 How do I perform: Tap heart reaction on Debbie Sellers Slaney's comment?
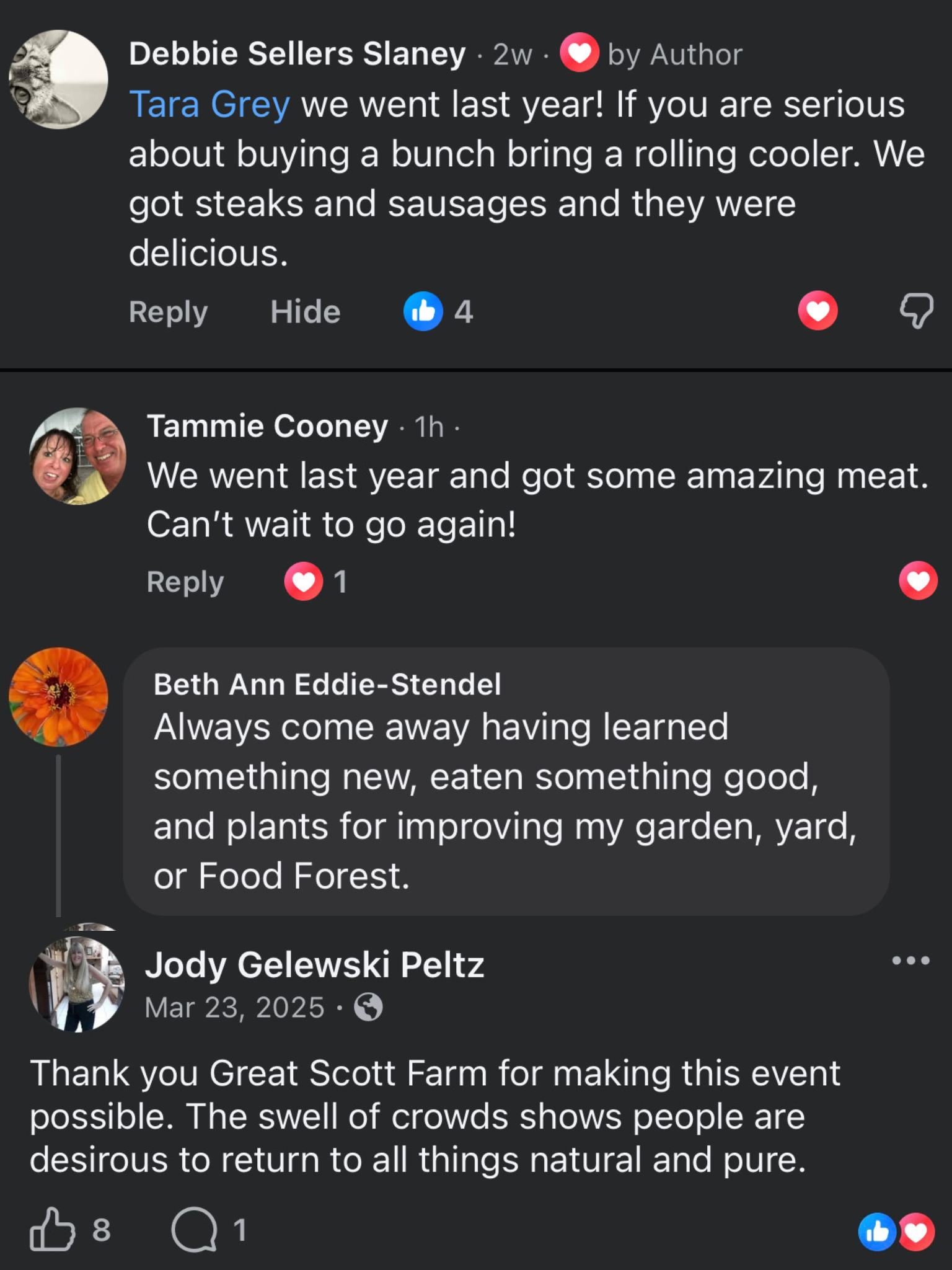click(818, 311)
